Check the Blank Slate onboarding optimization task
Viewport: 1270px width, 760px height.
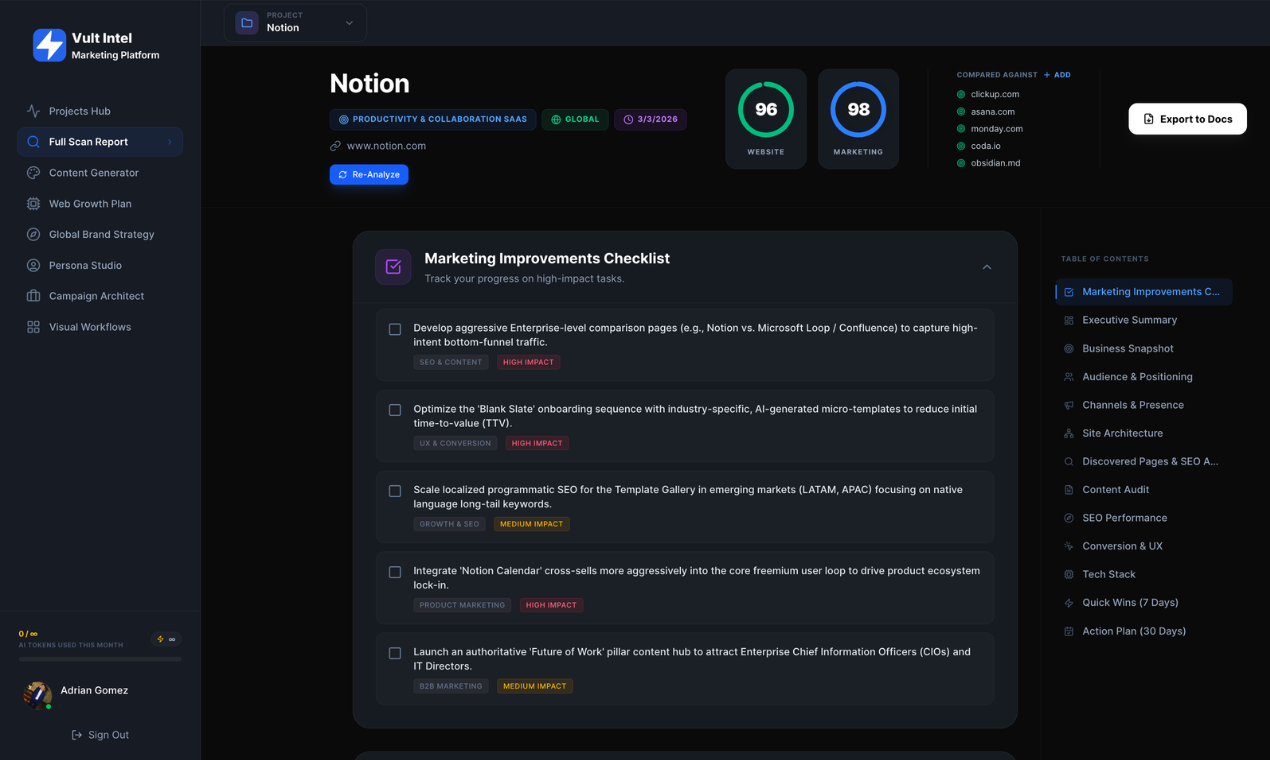[x=394, y=409]
